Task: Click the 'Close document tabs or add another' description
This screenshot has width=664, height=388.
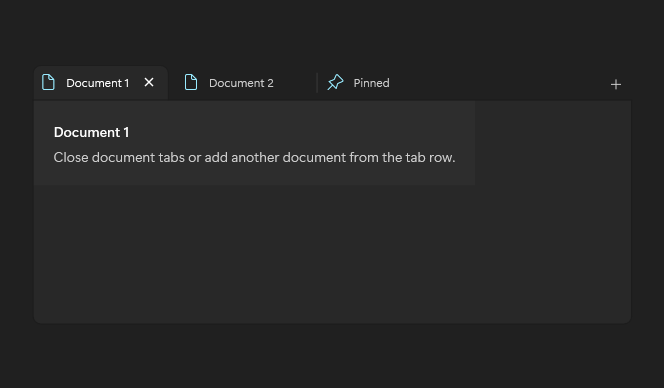Action: (254, 158)
